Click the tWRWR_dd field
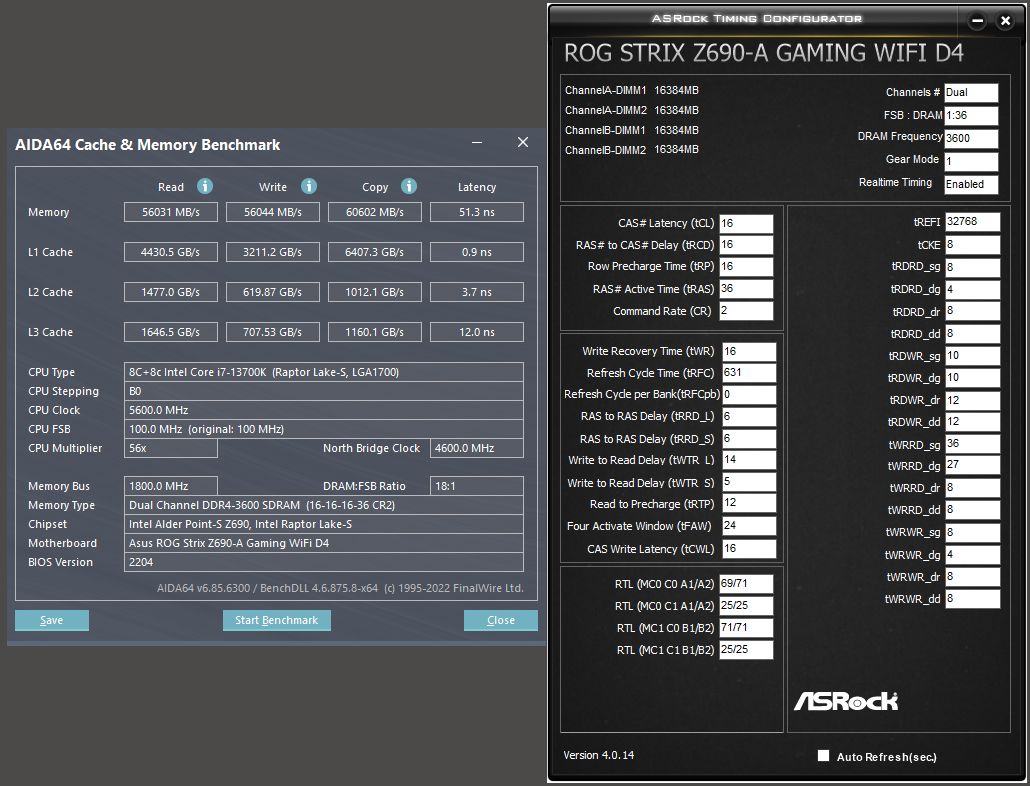The width and height of the screenshot is (1030, 786). [973, 599]
